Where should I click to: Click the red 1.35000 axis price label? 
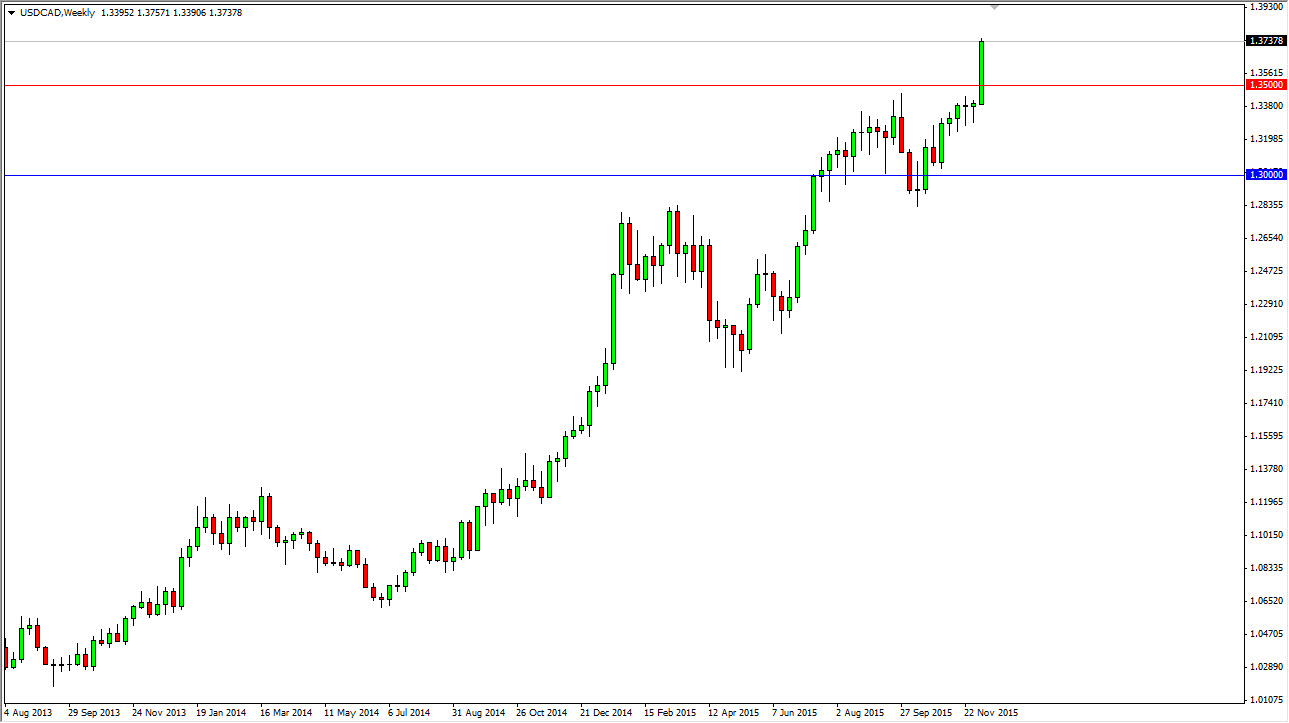1266,84
